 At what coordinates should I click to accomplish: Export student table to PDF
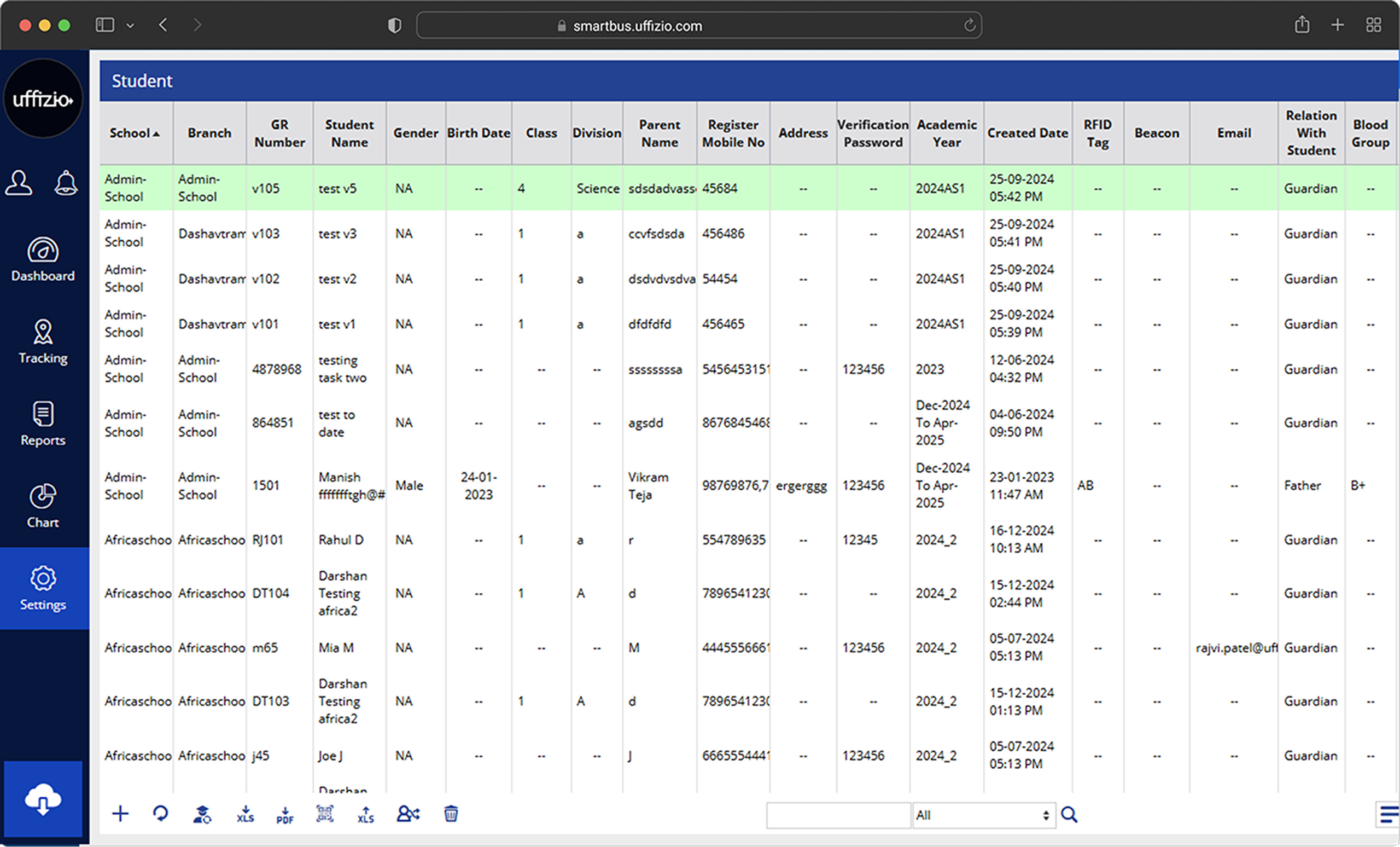point(285,814)
